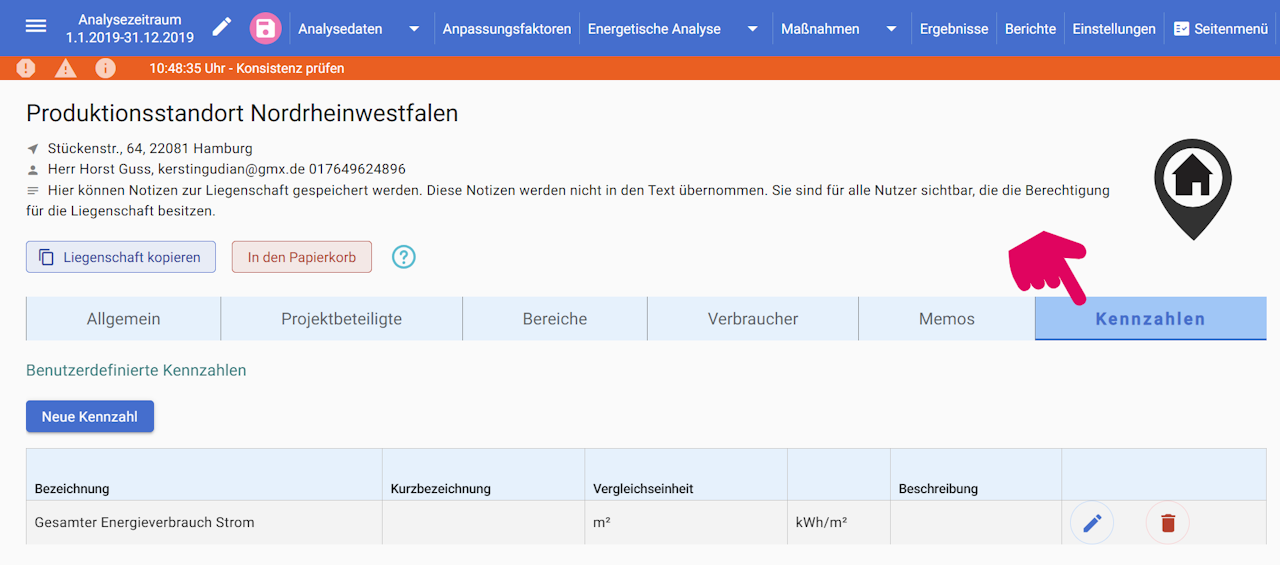Click the warning triangle icon
Viewport: 1280px width, 565px height.
coord(66,68)
